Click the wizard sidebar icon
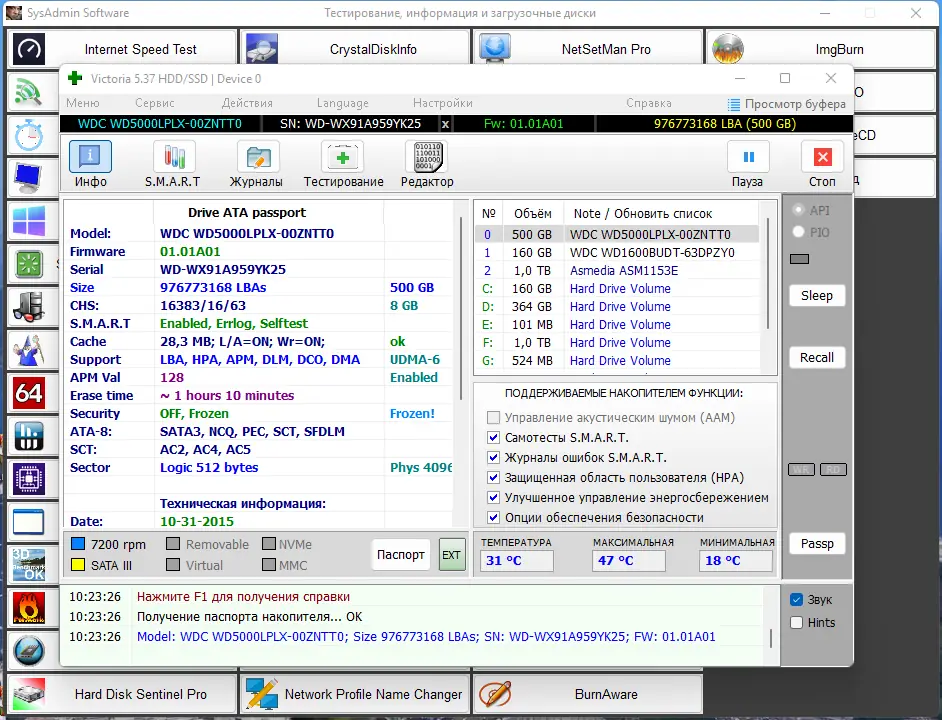The width and height of the screenshot is (942, 720). click(28, 350)
